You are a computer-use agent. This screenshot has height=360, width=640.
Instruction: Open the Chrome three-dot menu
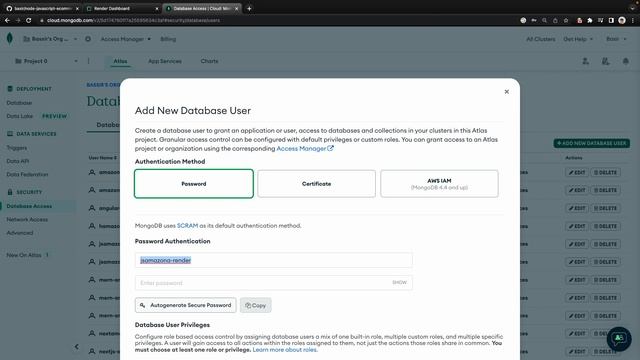[633, 20]
